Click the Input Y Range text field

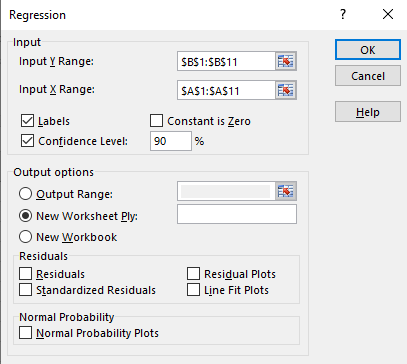pyautogui.click(x=226, y=61)
